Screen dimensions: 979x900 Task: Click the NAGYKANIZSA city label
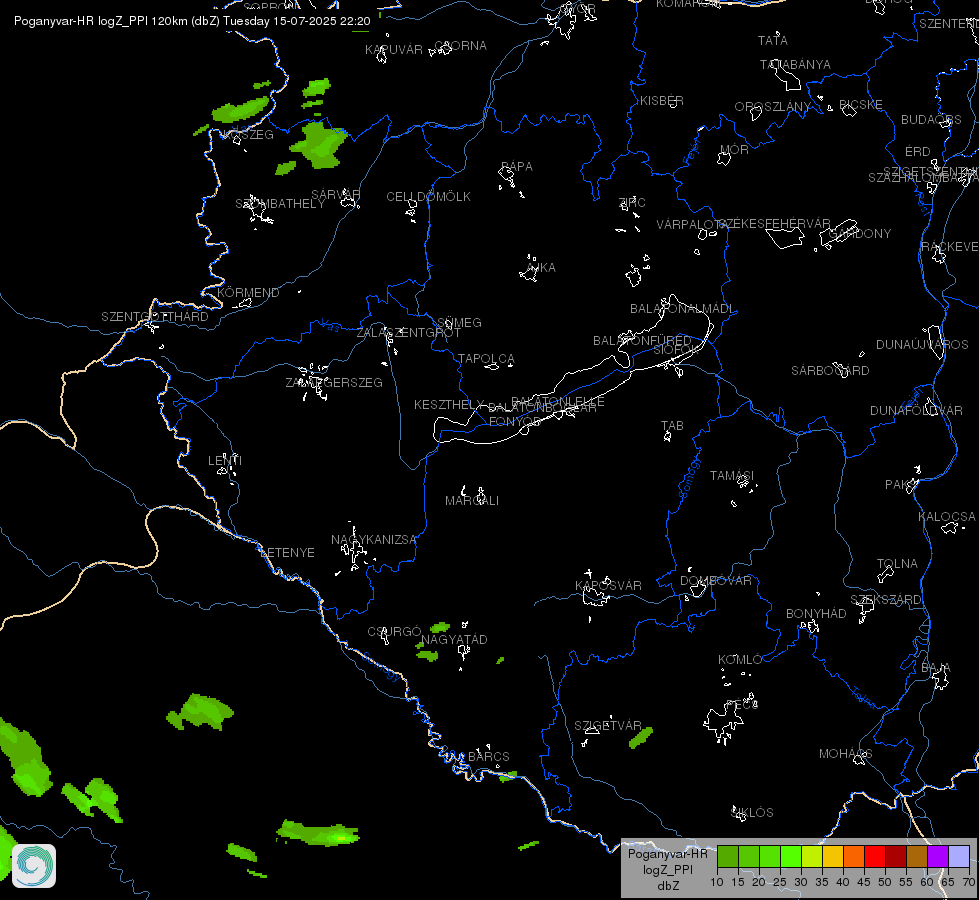pyautogui.click(x=374, y=540)
